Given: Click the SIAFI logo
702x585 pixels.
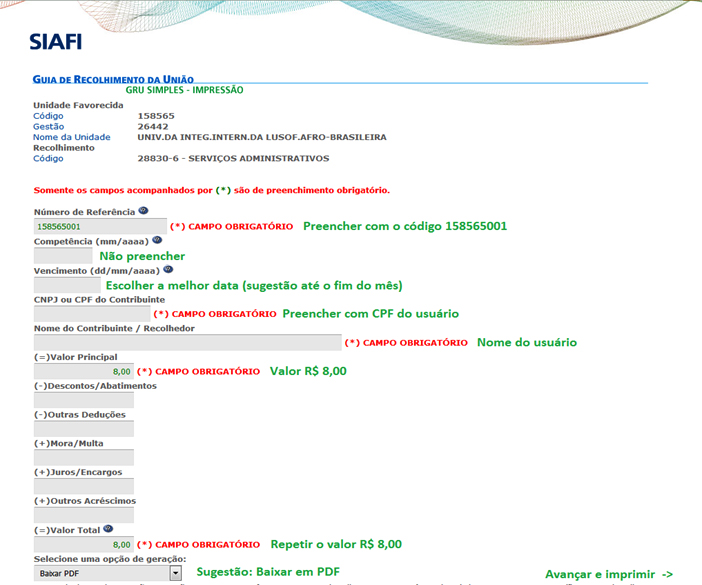Looking at the screenshot, I should tap(55, 41).
